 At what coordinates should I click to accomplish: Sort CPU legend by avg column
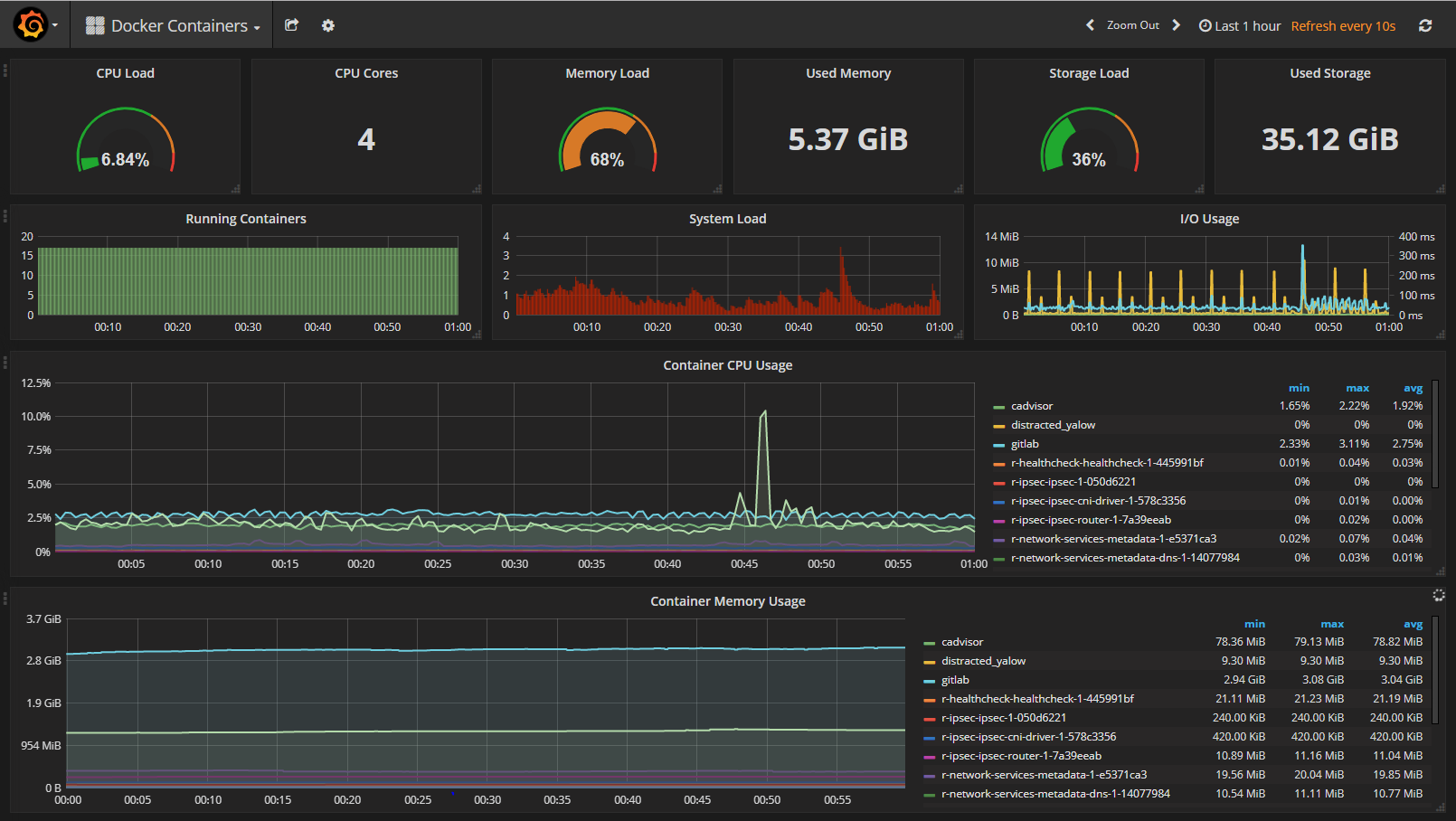tap(1413, 388)
